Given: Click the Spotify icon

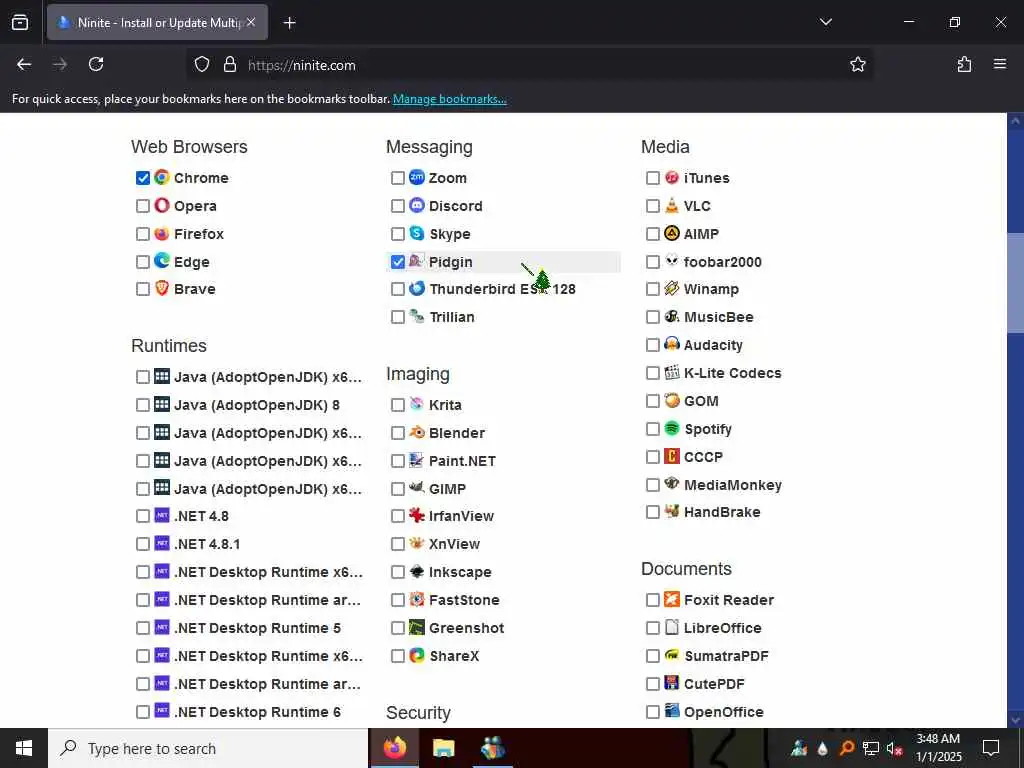Looking at the screenshot, I should coord(672,428).
